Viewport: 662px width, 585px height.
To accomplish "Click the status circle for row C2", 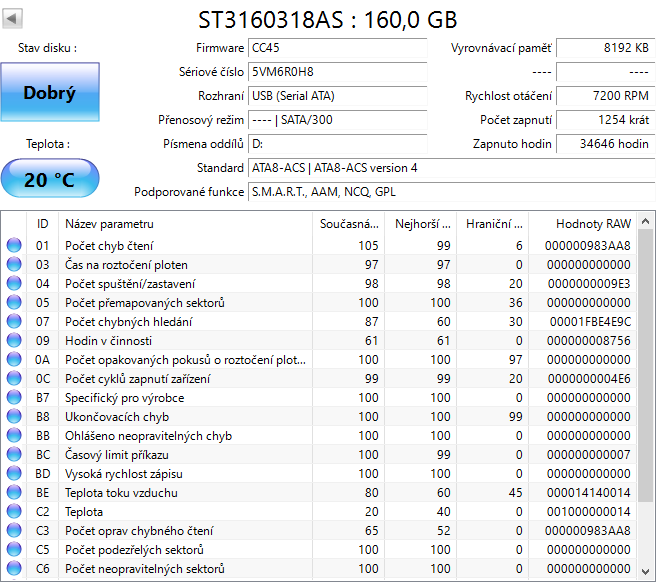I will (x=14, y=511).
